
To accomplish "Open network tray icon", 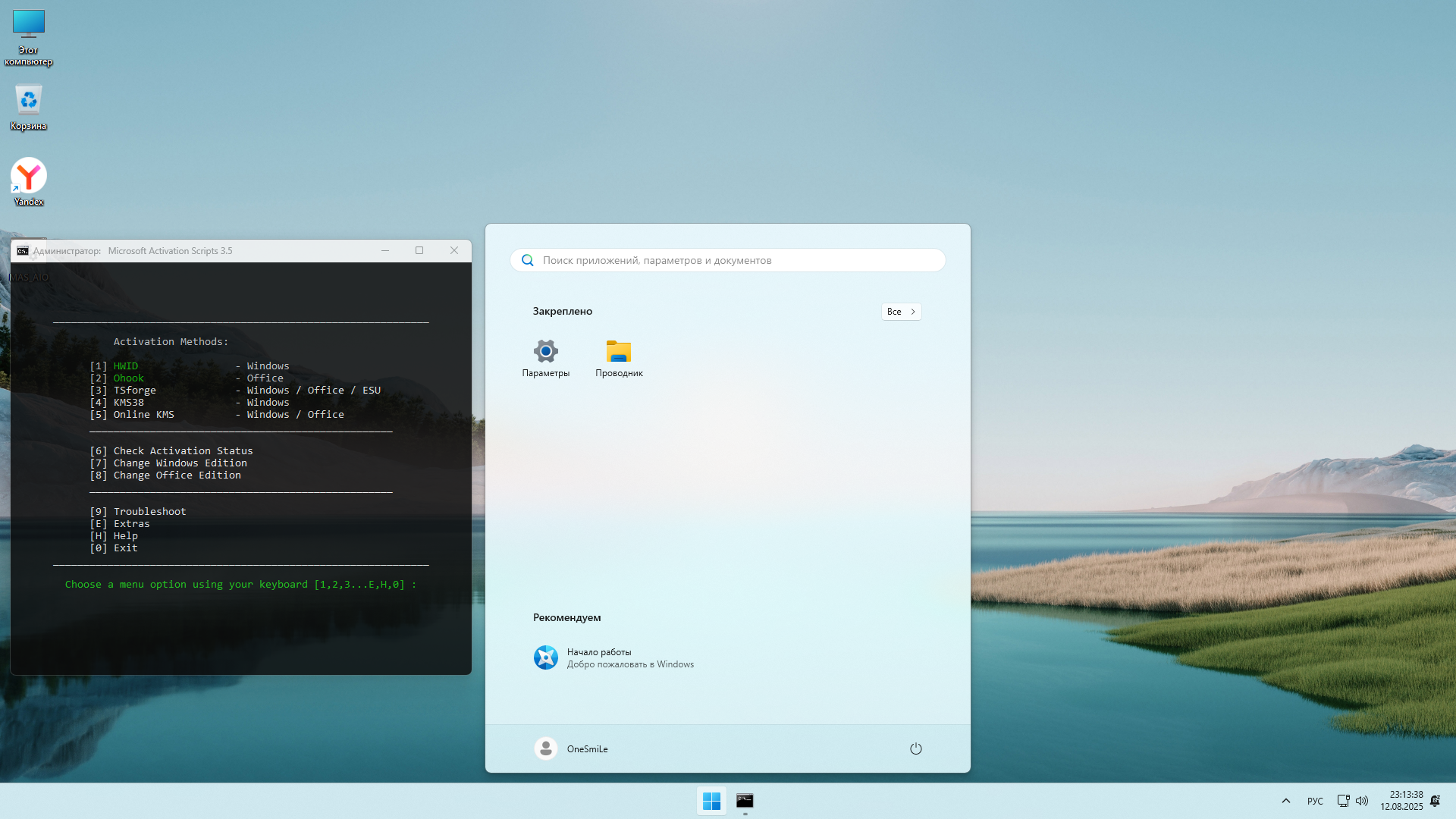I will pyautogui.click(x=1343, y=801).
